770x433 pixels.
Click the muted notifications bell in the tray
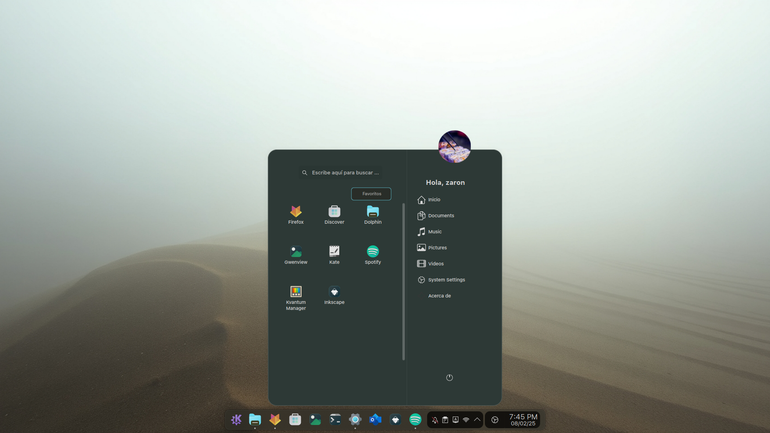point(435,420)
